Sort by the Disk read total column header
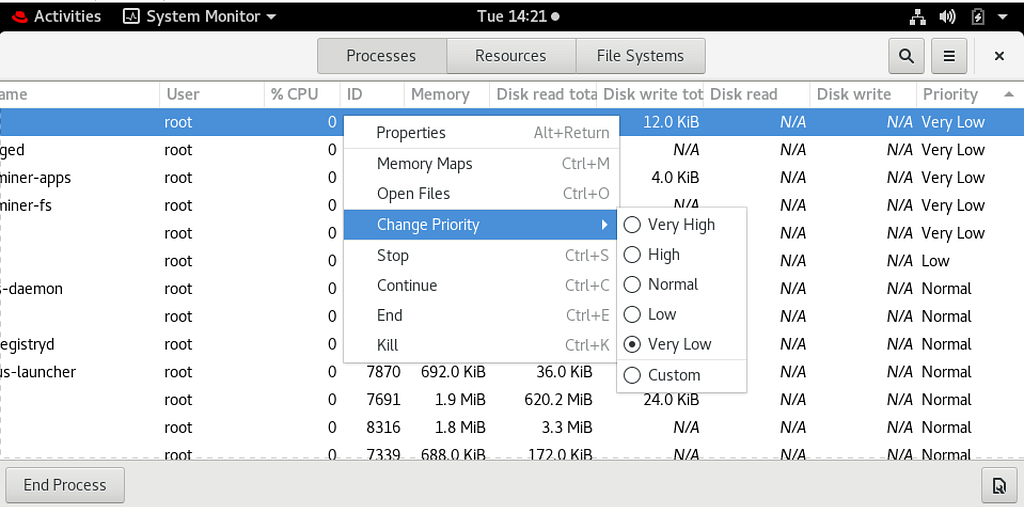 543,95
